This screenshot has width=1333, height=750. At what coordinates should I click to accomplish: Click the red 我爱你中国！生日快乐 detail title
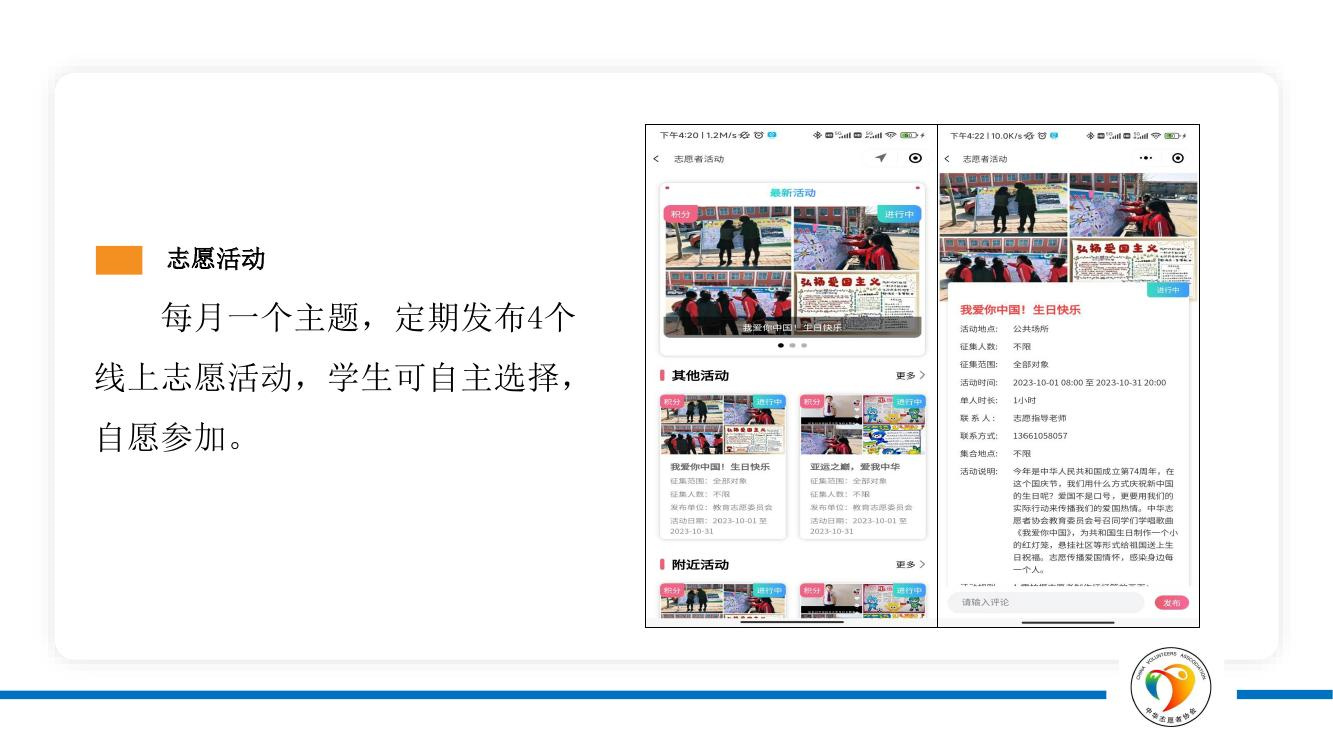click(x=1020, y=310)
